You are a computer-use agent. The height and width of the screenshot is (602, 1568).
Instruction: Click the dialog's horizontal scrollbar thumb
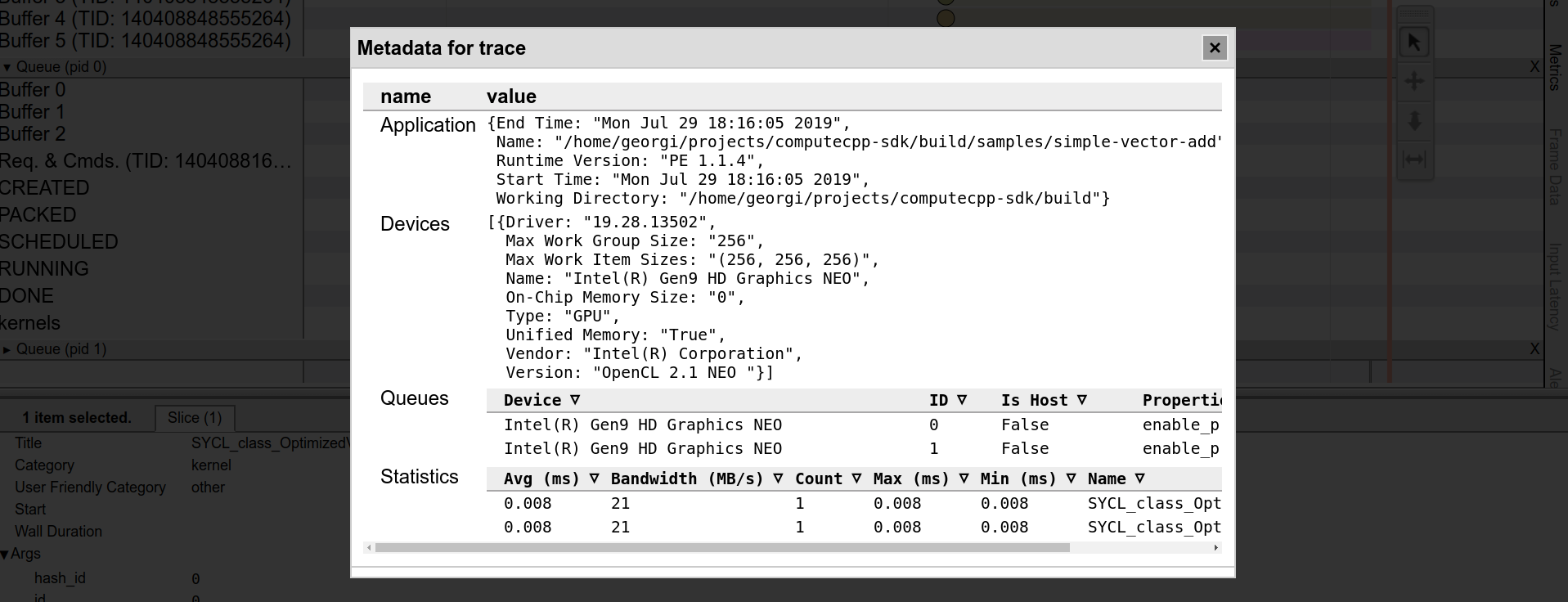tap(721, 548)
